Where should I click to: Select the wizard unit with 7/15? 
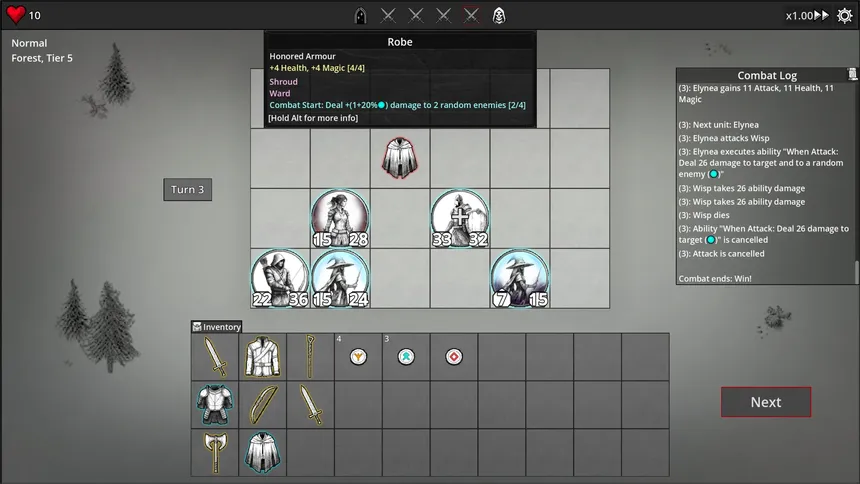click(x=519, y=278)
